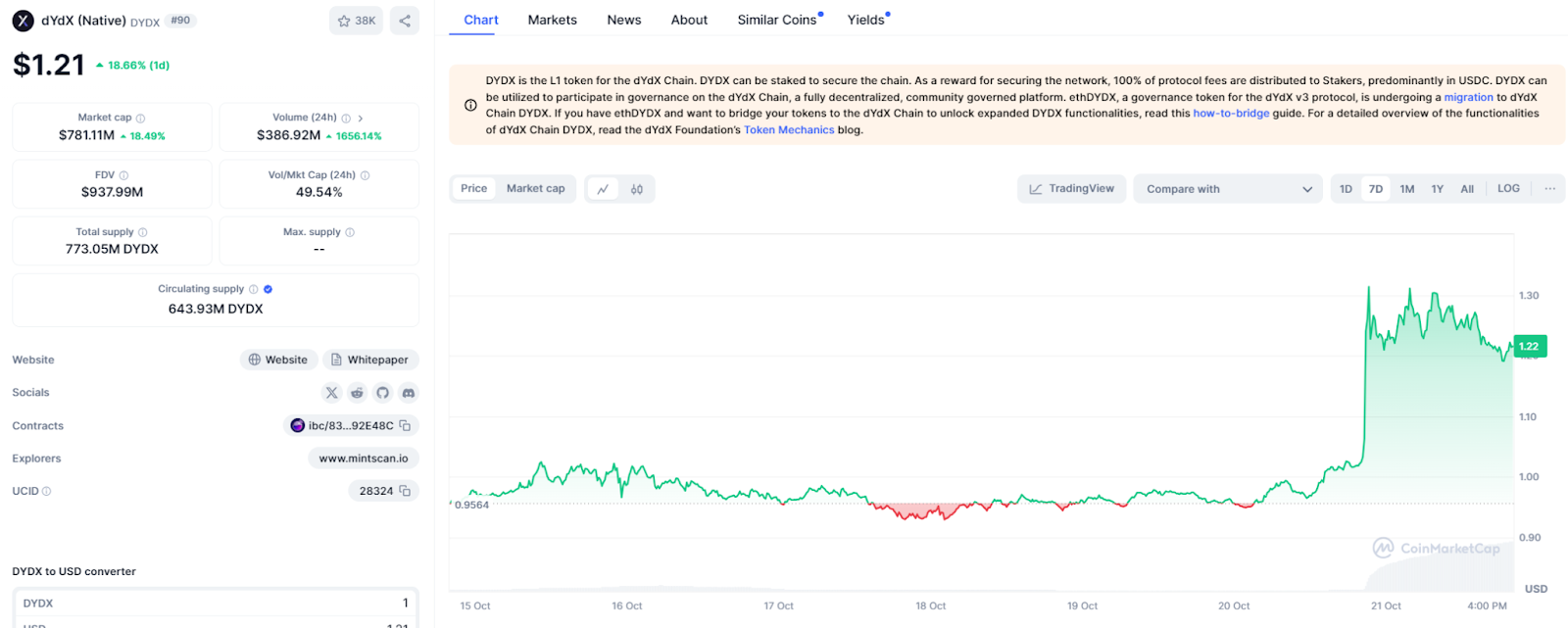Open the Whitepaper button
Screen dimensions: 1568x628
[370, 360]
